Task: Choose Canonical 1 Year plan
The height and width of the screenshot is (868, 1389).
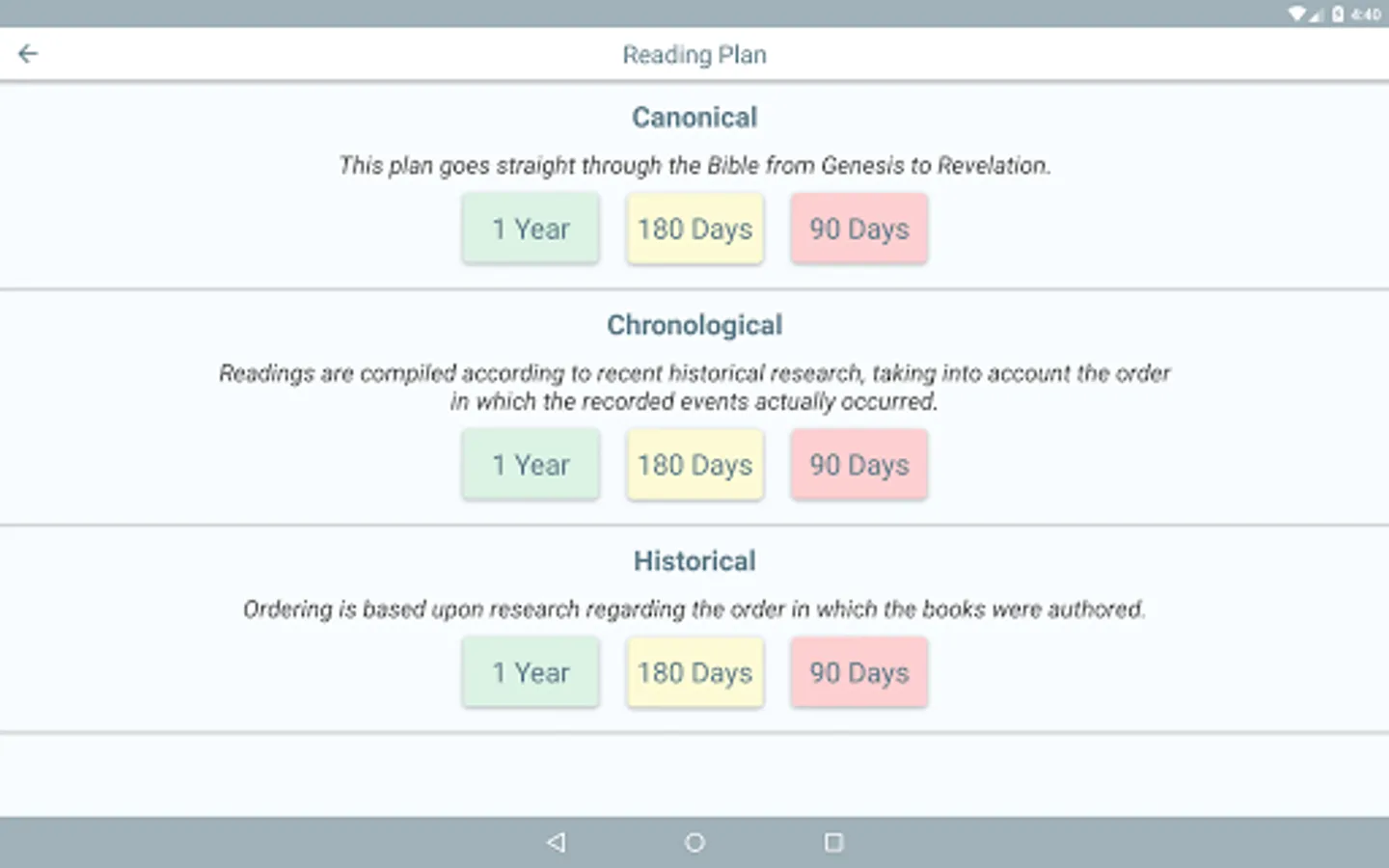Action: click(x=531, y=229)
